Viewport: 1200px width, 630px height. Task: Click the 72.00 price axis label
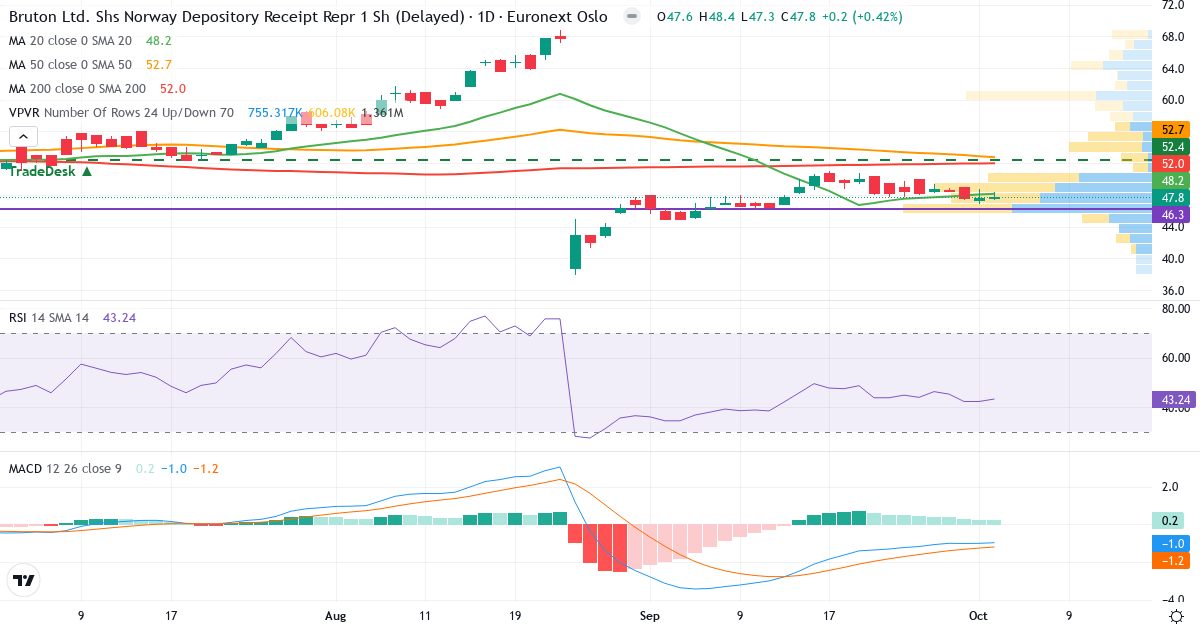(x=1172, y=5)
